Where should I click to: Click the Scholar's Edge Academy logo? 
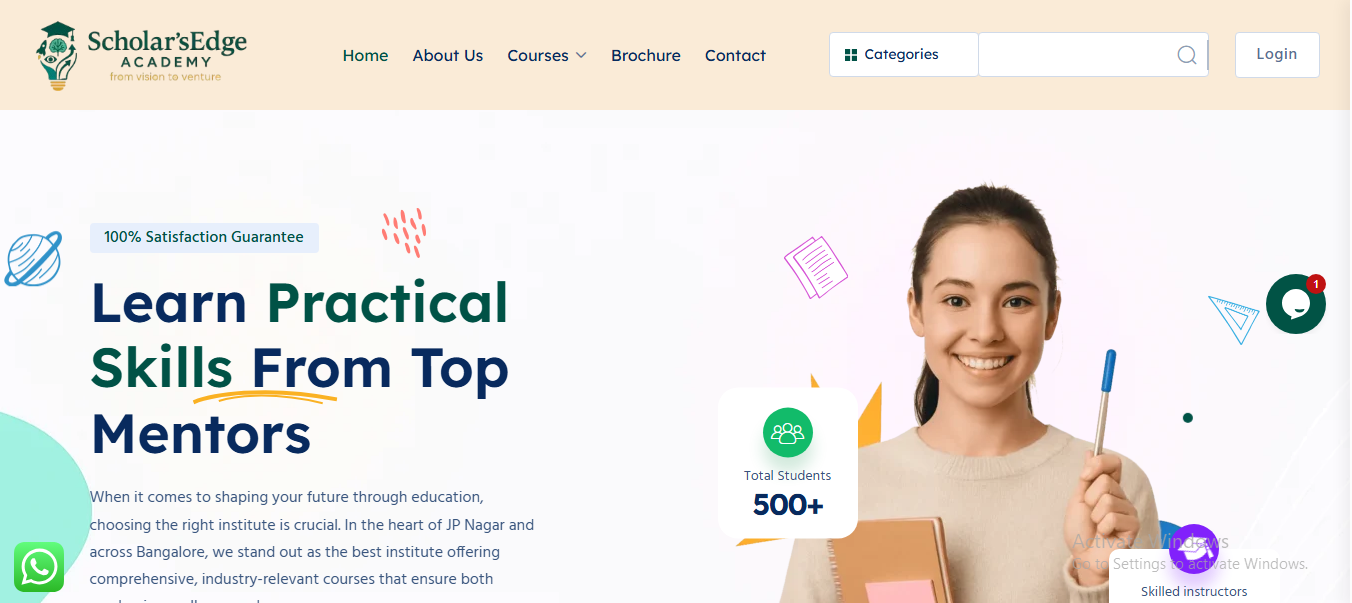coord(141,56)
